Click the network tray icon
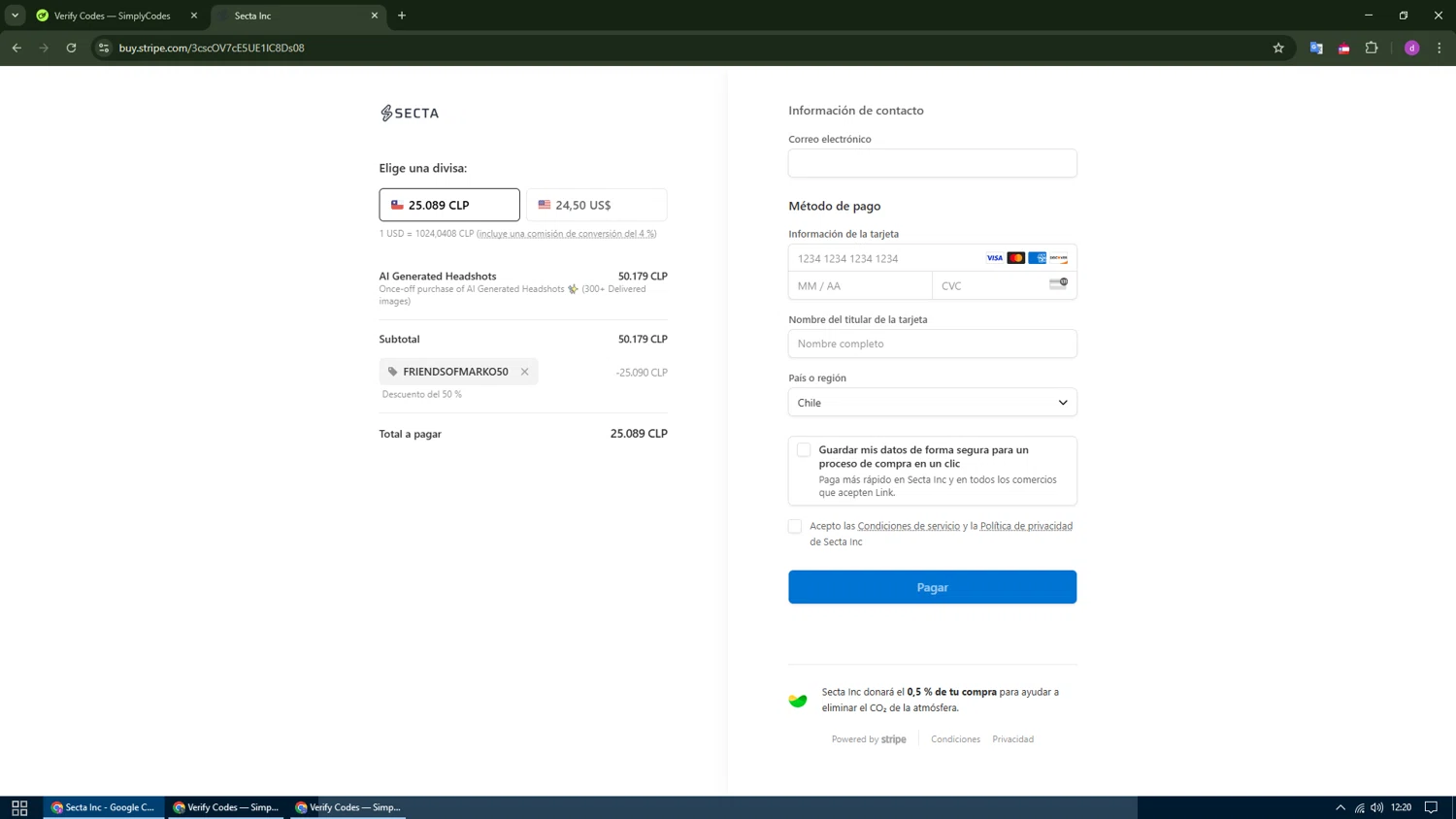 (x=1359, y=807)
